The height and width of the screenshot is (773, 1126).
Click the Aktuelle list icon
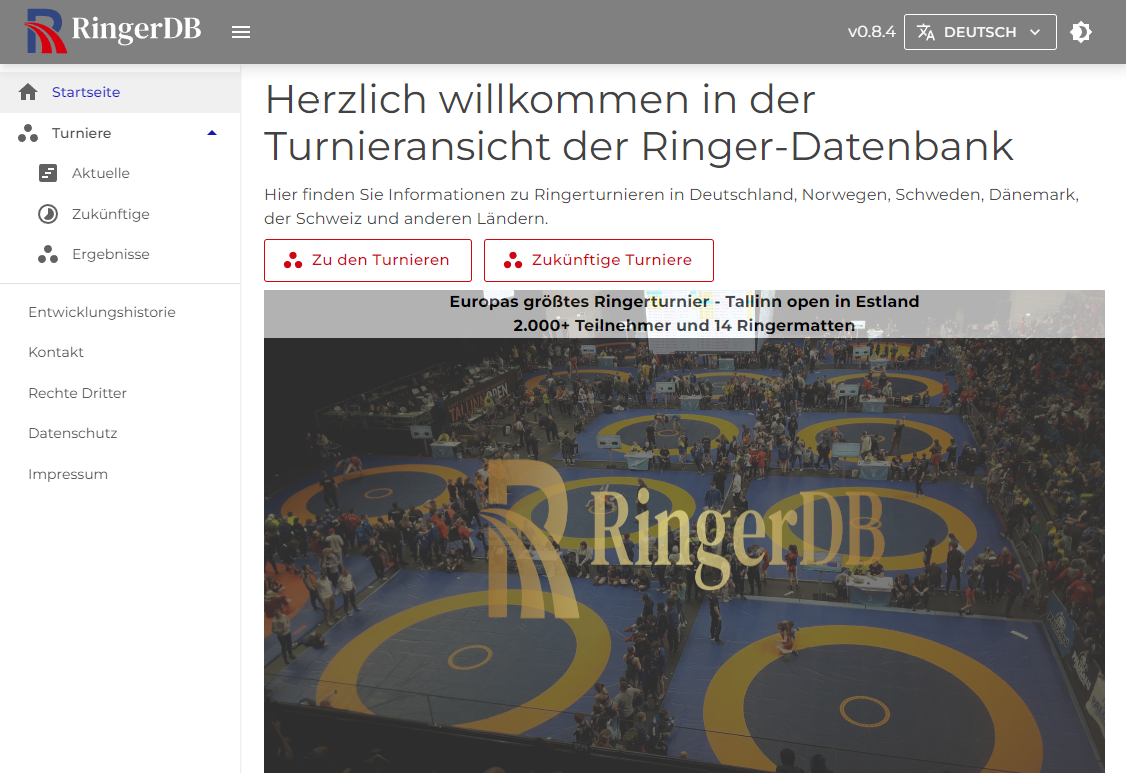click(48, 173)
